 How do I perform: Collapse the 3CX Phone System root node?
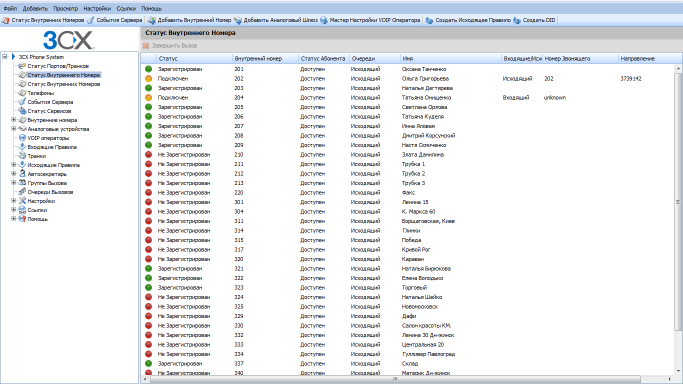5,57
